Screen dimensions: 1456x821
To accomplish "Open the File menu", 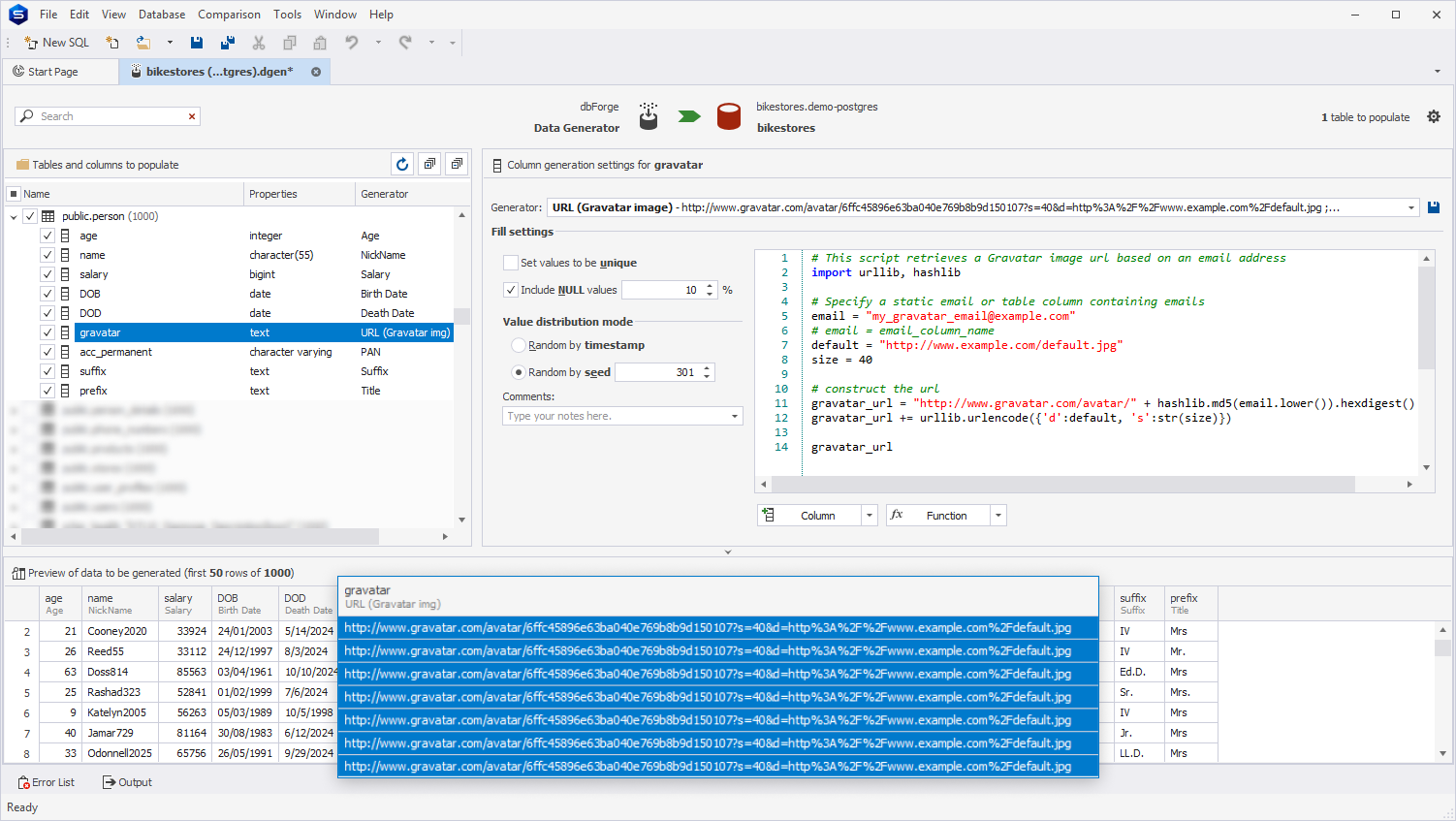I will pyautogui.click(x=48, y=15).
